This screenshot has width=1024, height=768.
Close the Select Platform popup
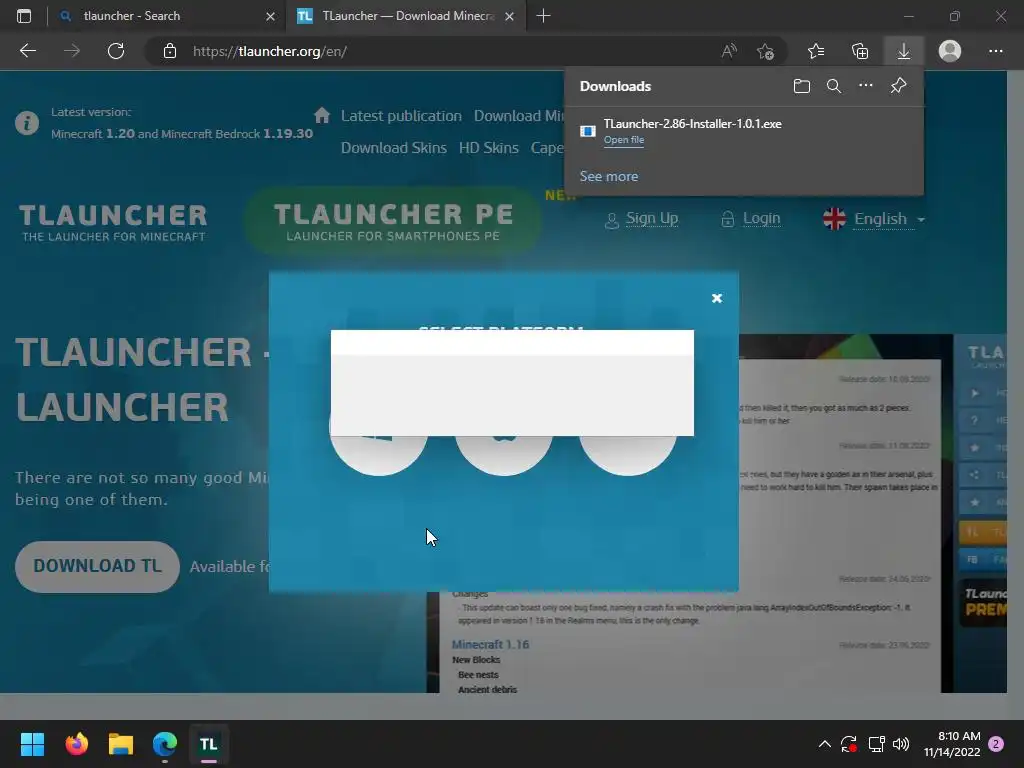point(717,298)
